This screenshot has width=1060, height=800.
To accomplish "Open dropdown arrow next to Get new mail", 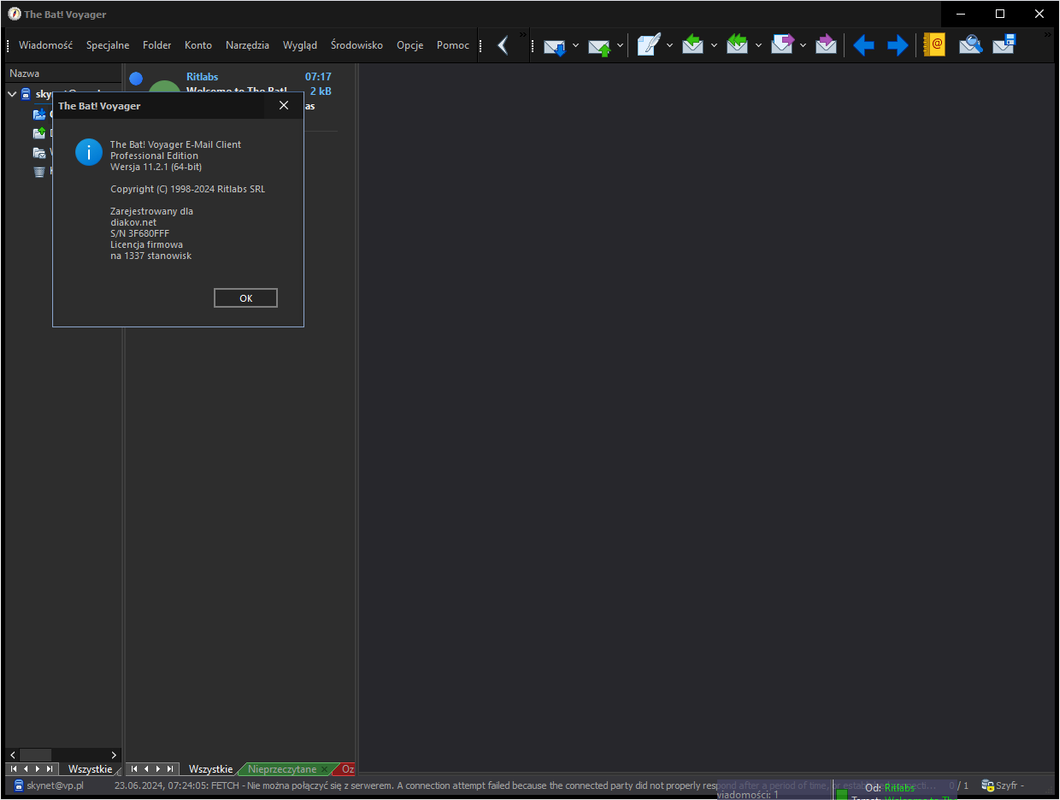I will point(575,45).
